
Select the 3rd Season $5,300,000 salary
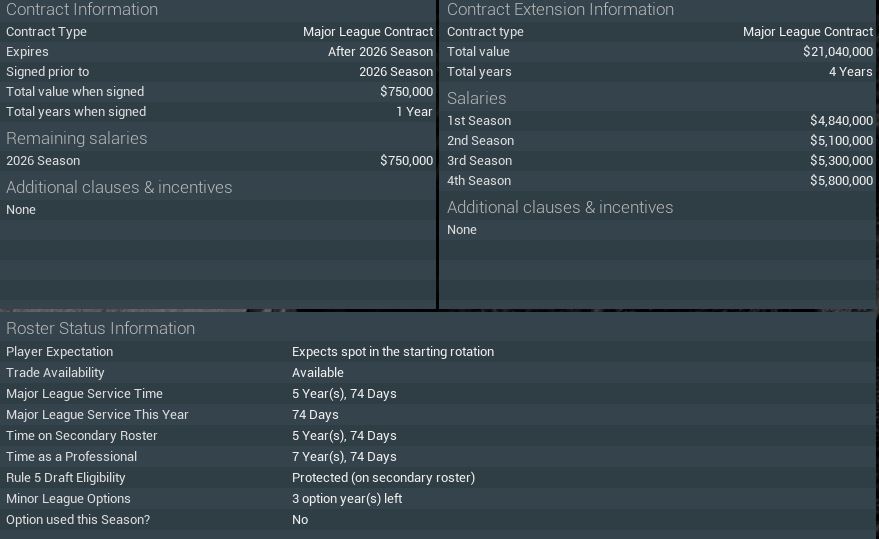tap(841, 161)
